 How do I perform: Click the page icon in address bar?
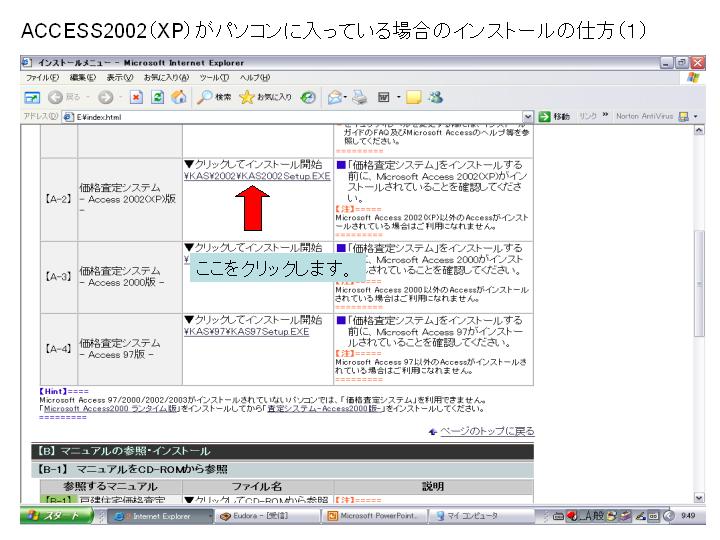pos(68,117)
